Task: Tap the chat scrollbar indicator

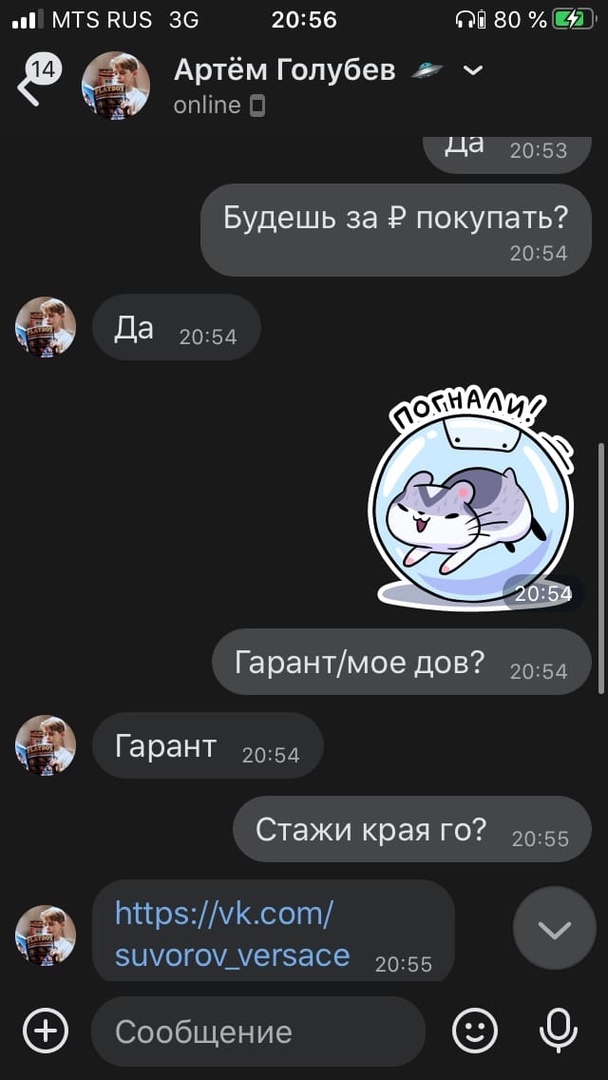Action: click(x=600, y=568)
